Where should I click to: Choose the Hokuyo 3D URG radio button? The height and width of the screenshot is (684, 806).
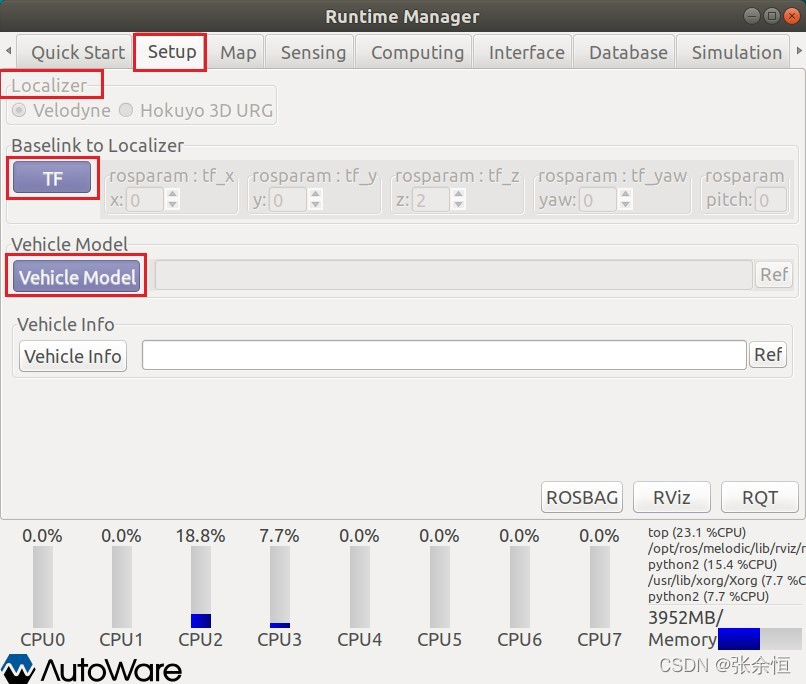pos(126,110)
